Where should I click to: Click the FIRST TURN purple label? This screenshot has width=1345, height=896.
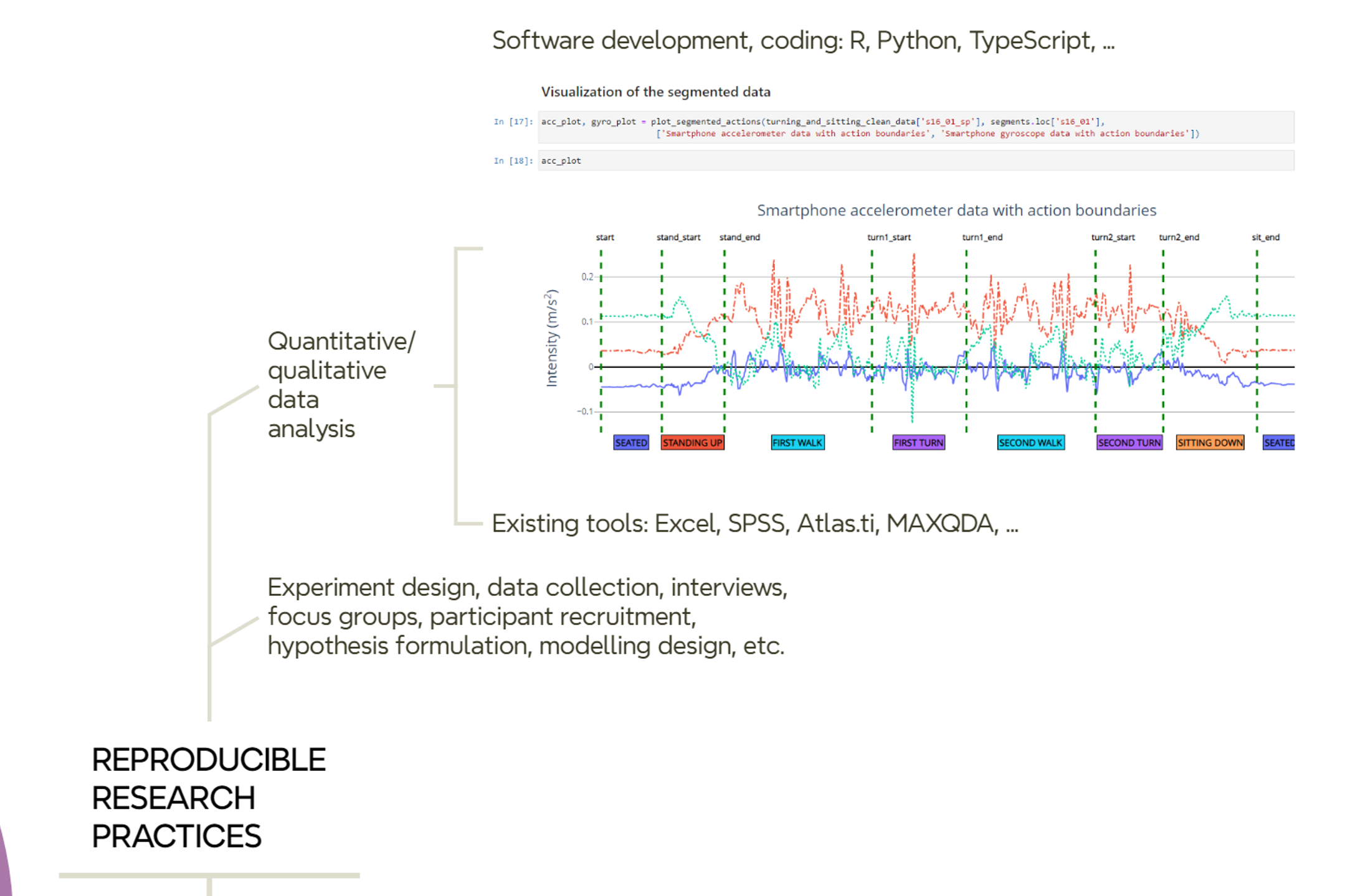coord(918,443)
